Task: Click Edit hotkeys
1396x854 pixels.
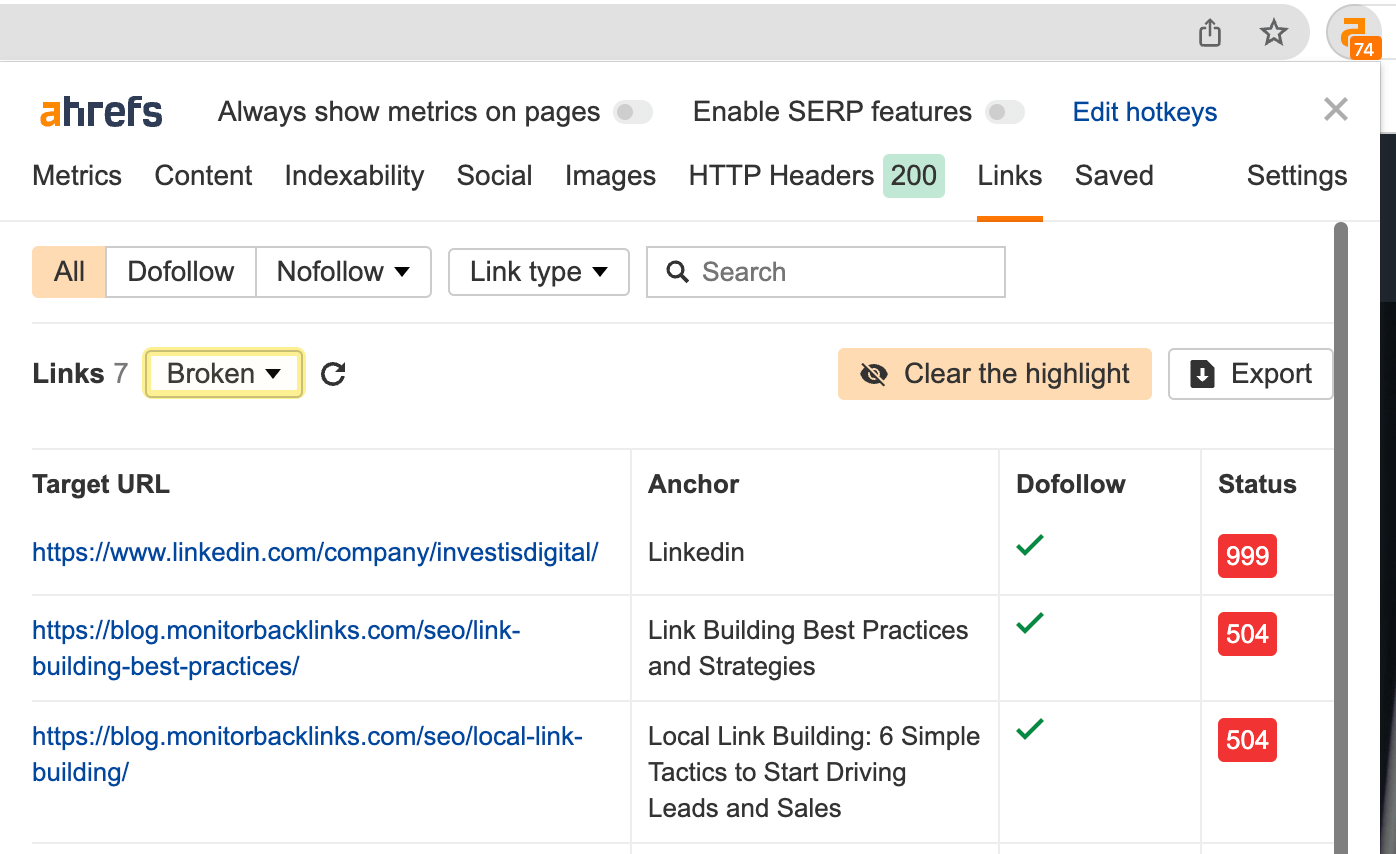Action: pyautogui.click(x=1144, y=112)
